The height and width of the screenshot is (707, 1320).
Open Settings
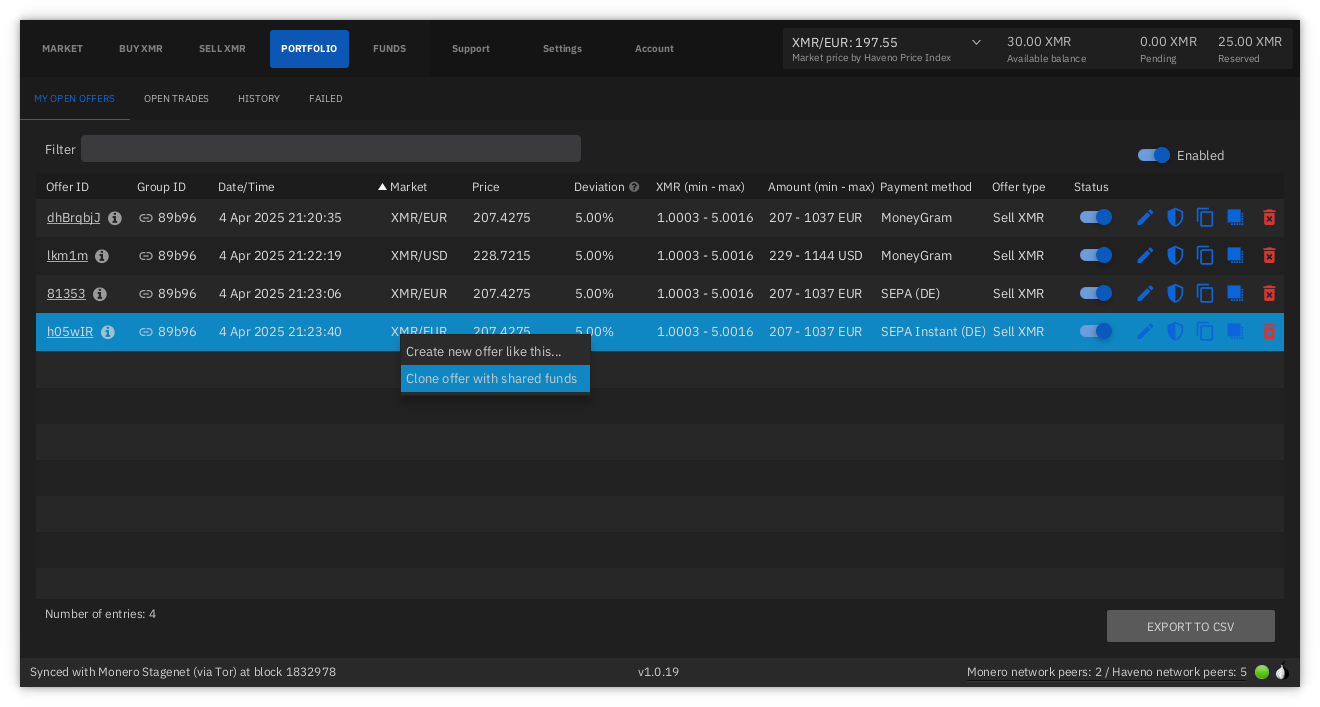pos(562,48)
